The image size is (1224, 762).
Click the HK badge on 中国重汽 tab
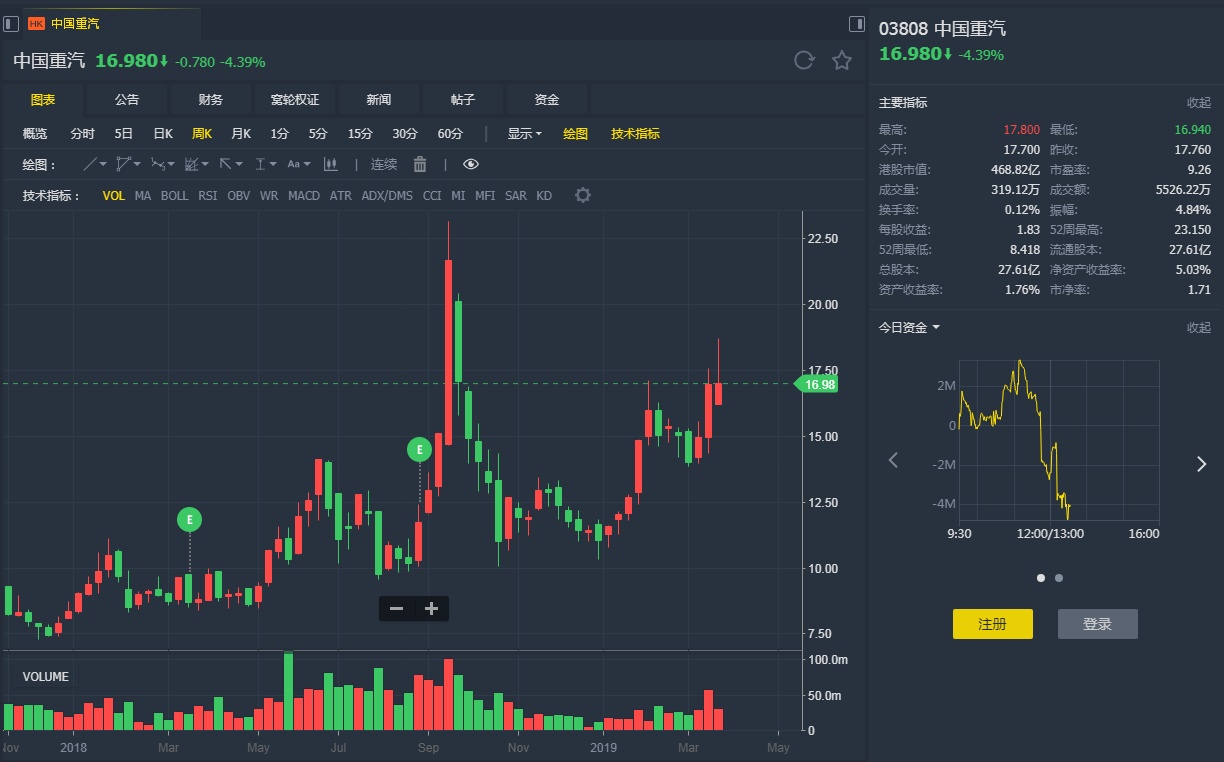(36, 23)
